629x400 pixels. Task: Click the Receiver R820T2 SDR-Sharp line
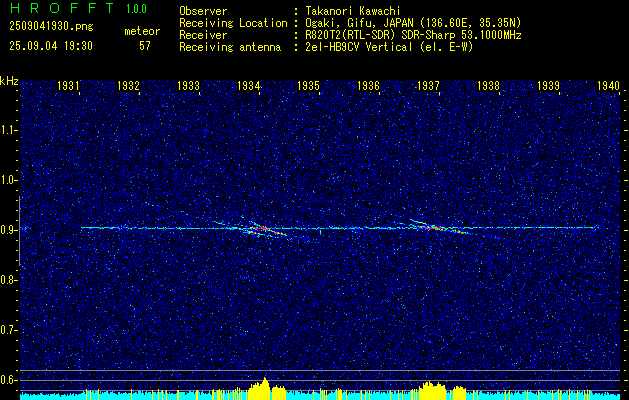(413, 35)
